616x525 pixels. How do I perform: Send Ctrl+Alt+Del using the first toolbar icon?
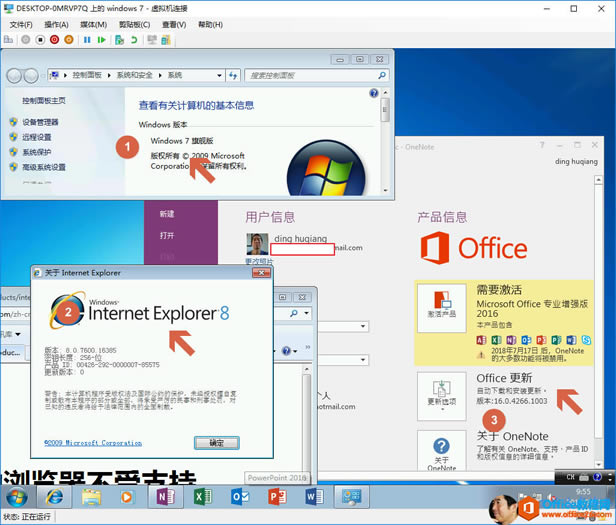pos(8,40)
